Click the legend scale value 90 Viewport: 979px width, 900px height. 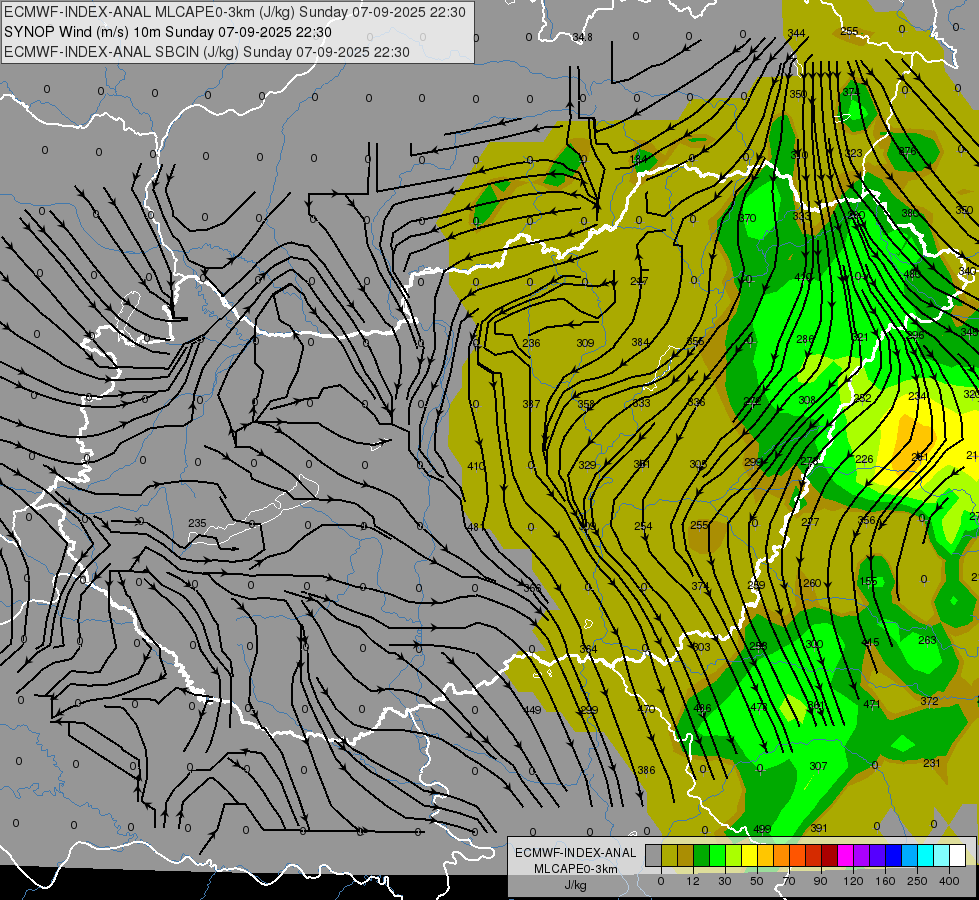820,881
